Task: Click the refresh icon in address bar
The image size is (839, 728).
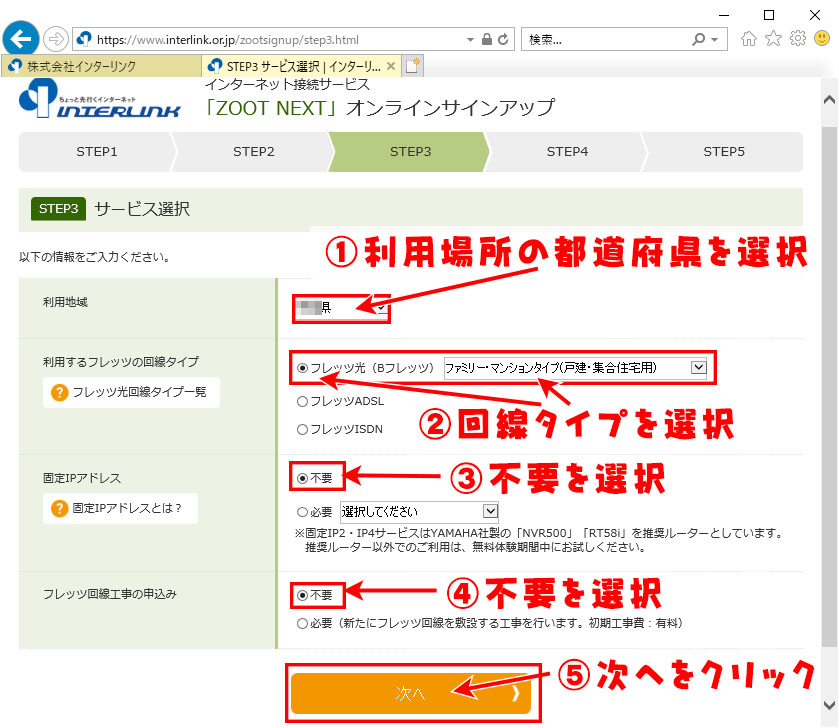Action: point(503,39)
